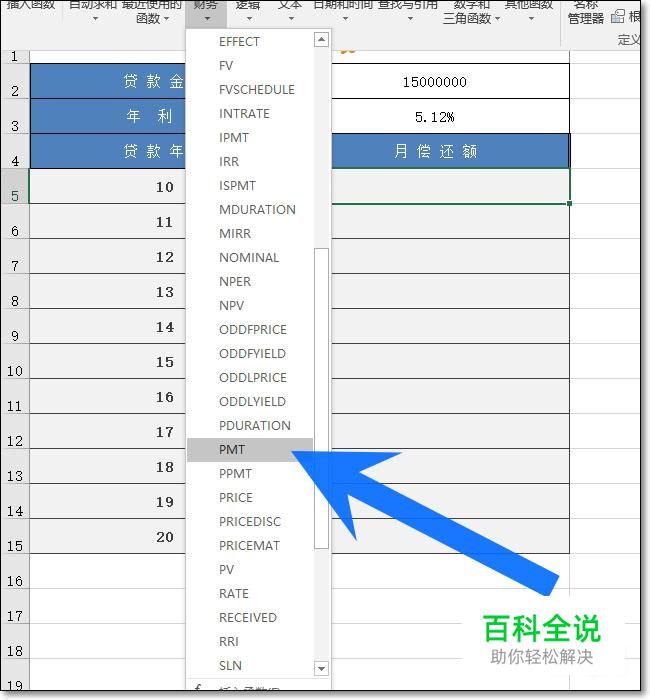Image resolution: width=650 pixels, height=700 pixels.
Task: Select the EFFECT function entry
Action: tap(250, 42)
